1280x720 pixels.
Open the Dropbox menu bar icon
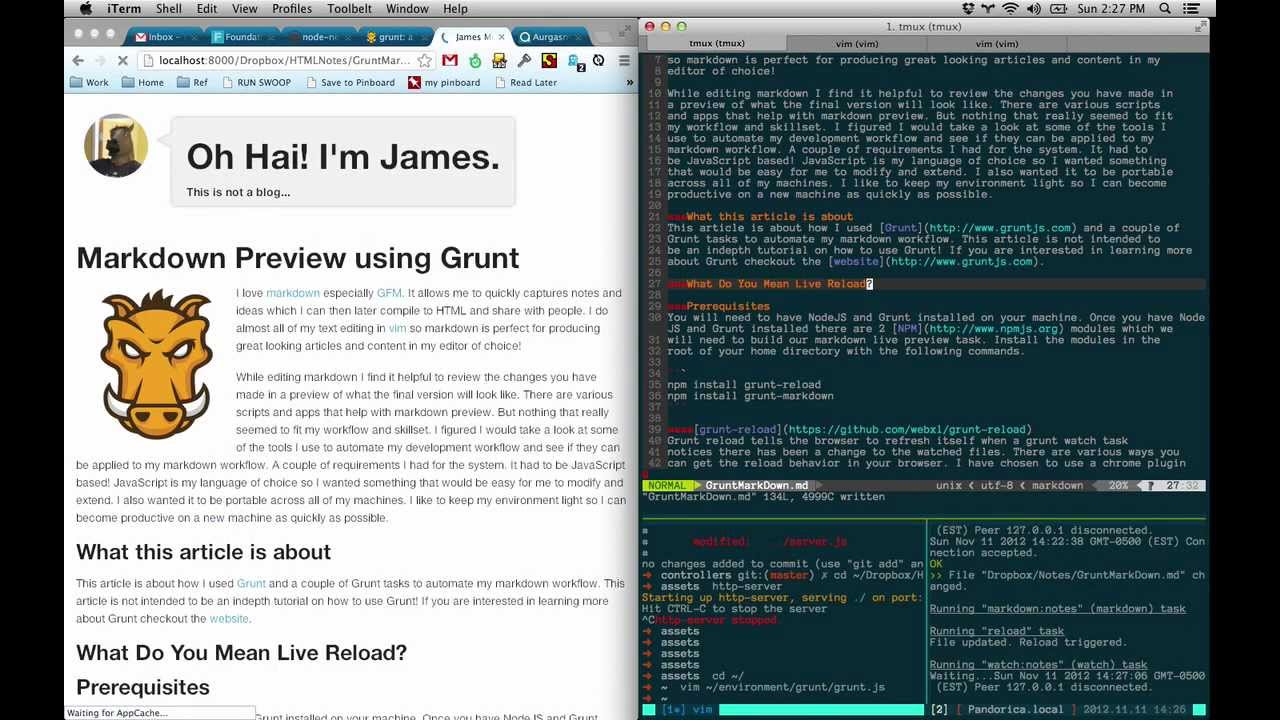pos(969,9)
